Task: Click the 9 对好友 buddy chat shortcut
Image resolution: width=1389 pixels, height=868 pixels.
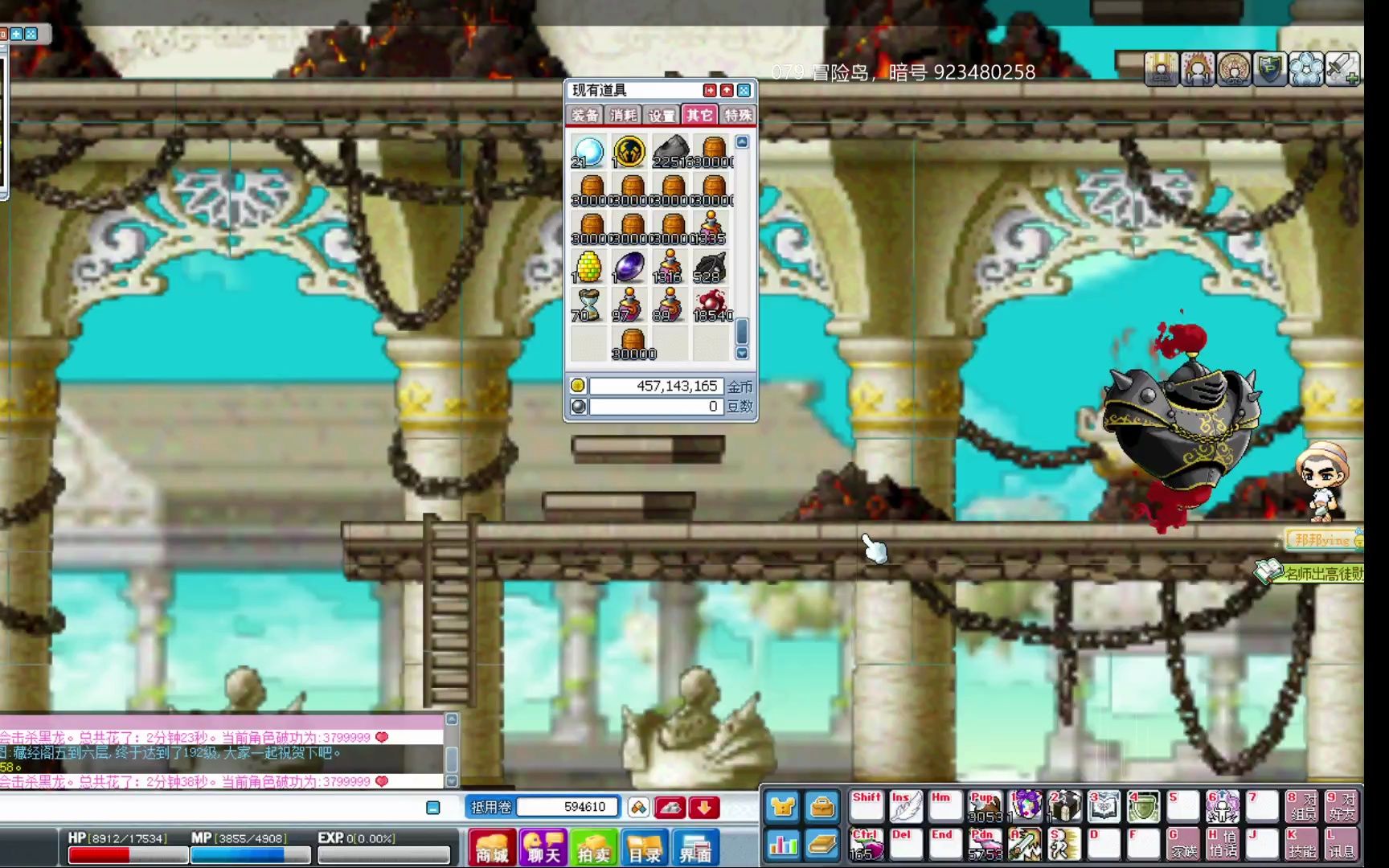Action: coord(1341,807)
